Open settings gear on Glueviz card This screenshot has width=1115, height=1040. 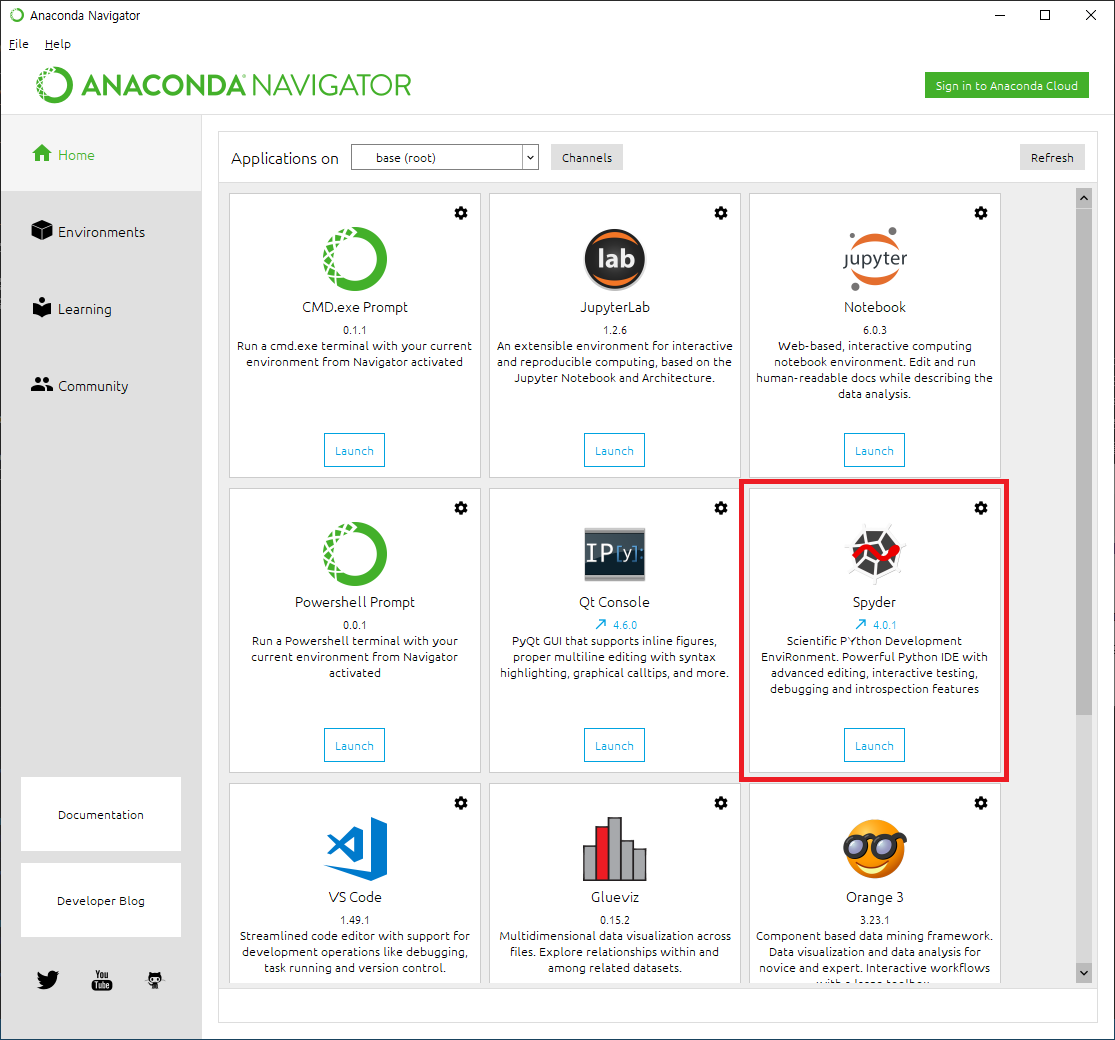[721, 803]
